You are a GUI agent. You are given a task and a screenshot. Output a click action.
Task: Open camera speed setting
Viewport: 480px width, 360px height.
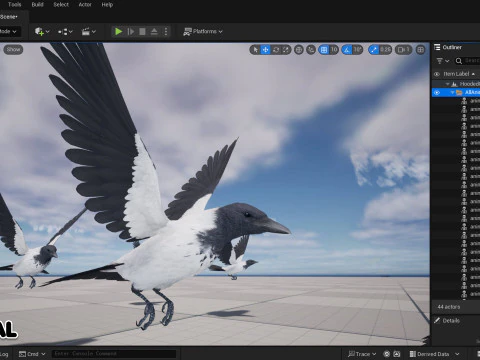[403, 50]
